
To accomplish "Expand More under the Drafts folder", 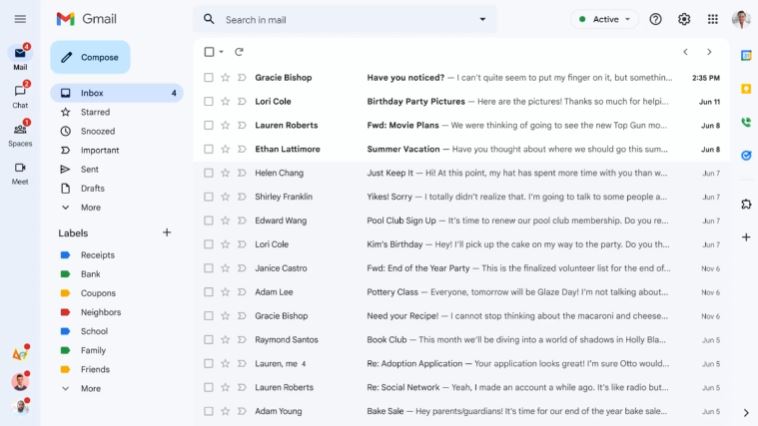I will (90, 208).
